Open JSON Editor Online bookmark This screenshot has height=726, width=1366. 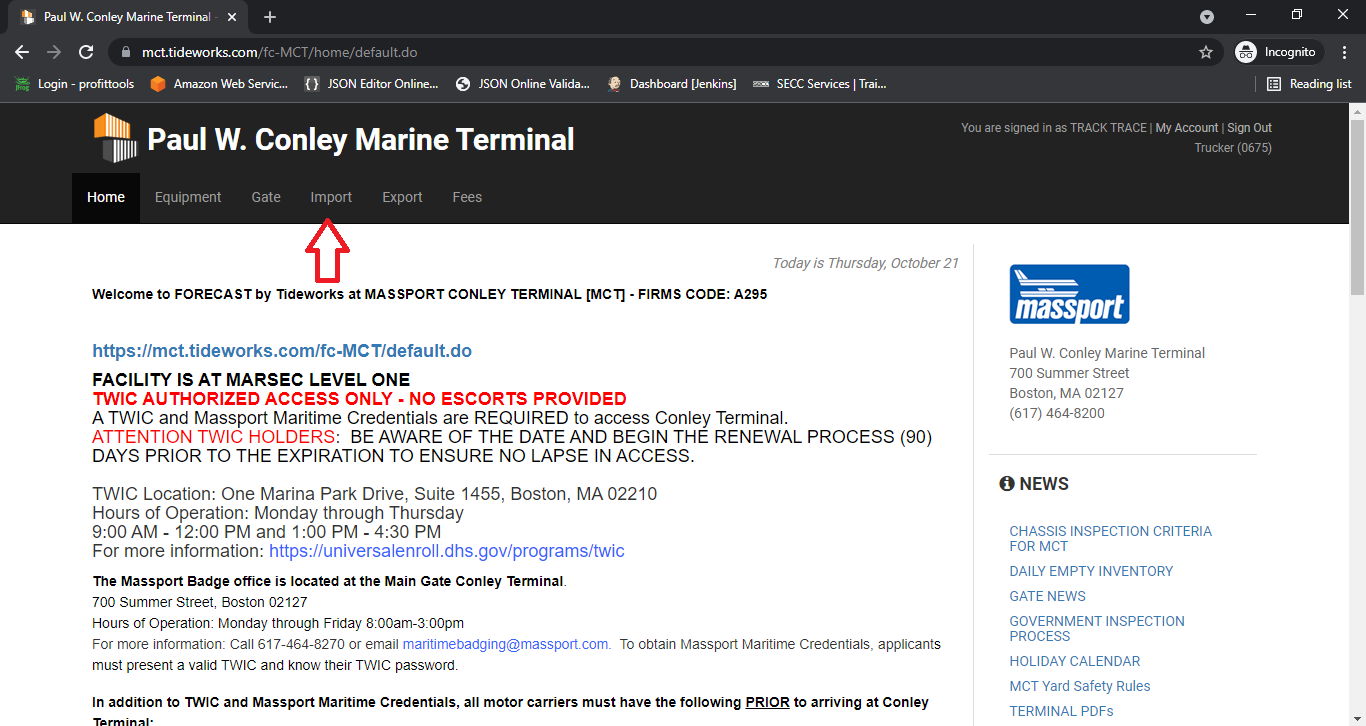[x=371, y=84]
